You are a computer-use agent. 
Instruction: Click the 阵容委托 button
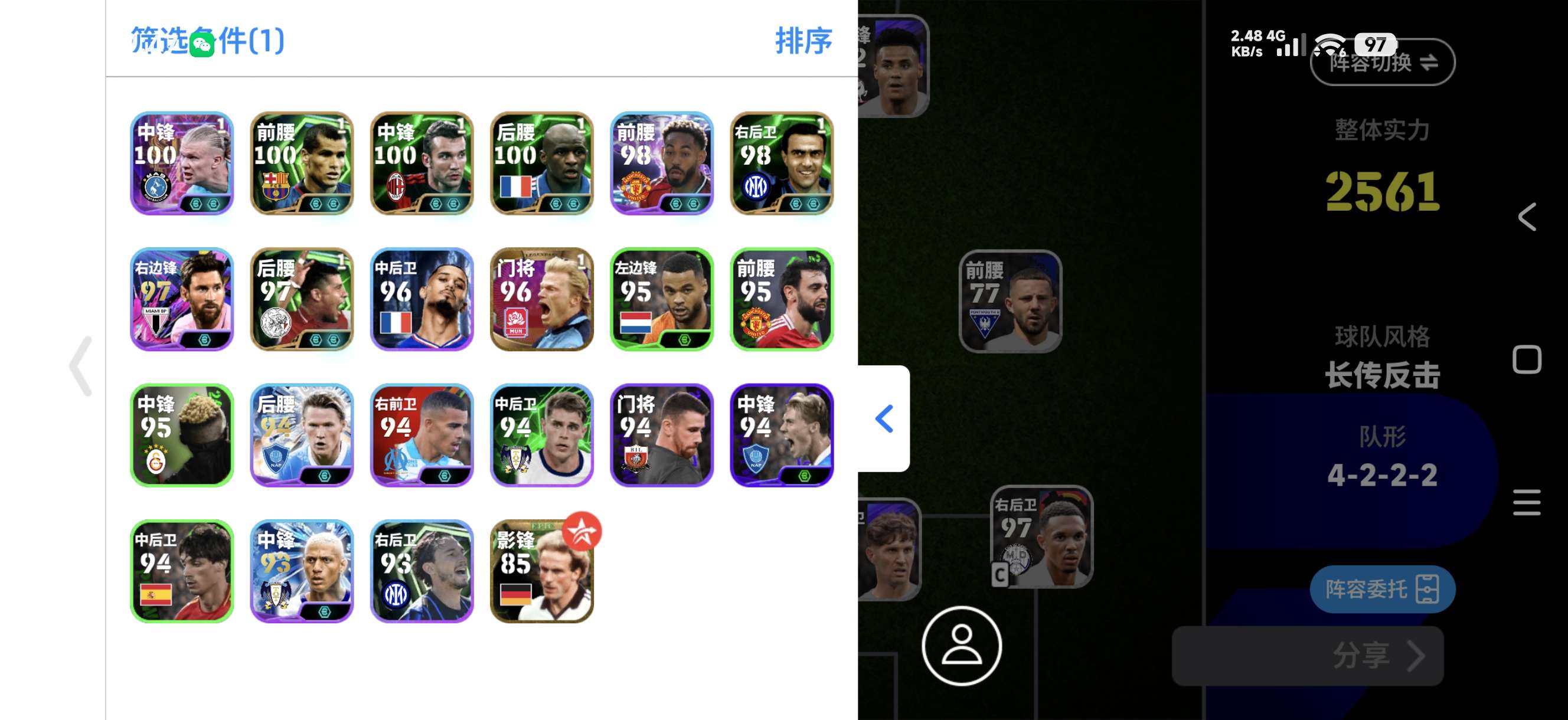(x=1383, y=588)
